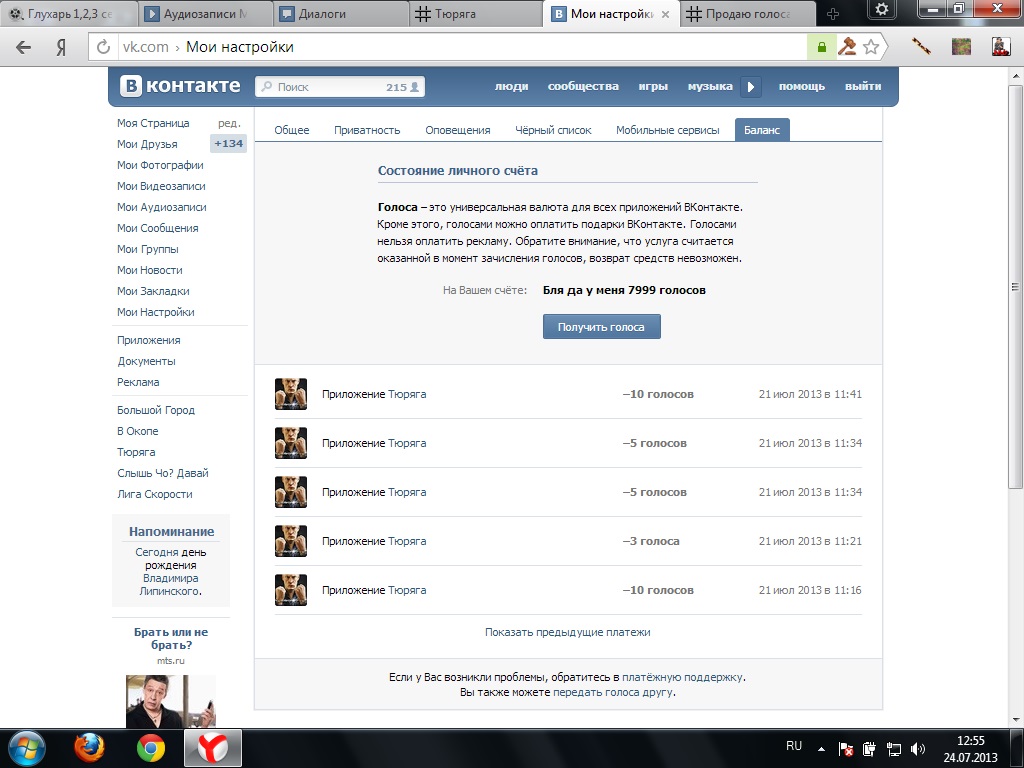
Task: Switch to Продаю голоса tab
Action: (748, 14)
